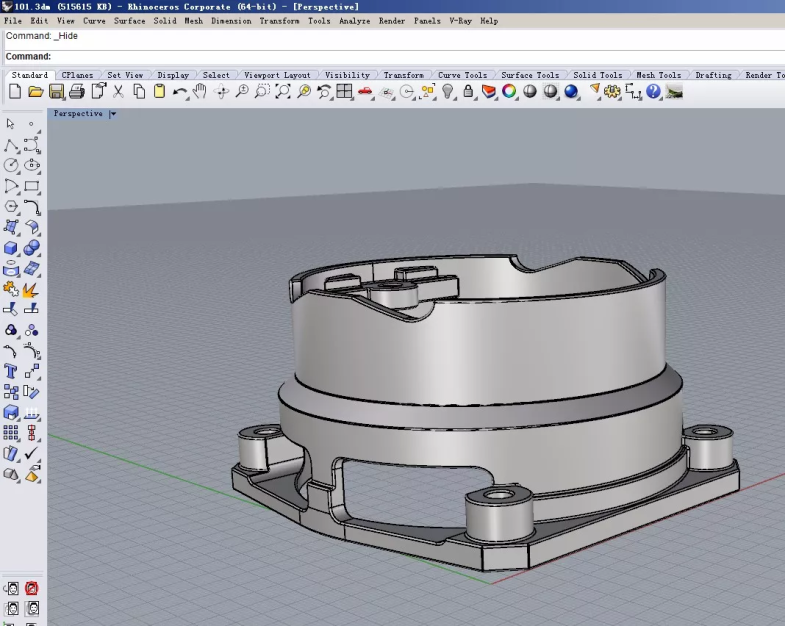Click the color wheel icon in toolbar
The height and width of the screenshot is (626, 785).
point(509,92)
